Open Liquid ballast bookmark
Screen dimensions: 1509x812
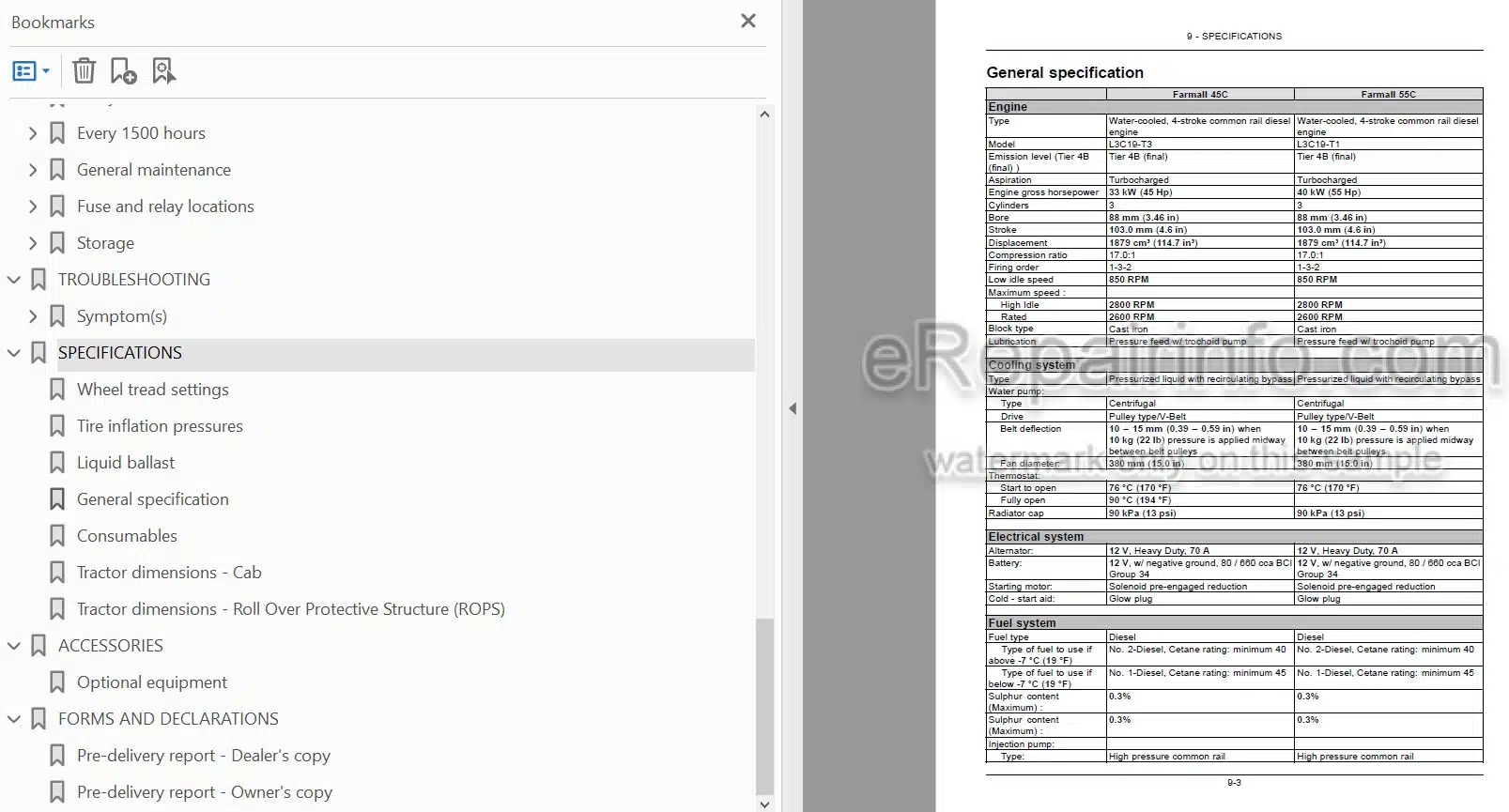[x=126, y=463]
